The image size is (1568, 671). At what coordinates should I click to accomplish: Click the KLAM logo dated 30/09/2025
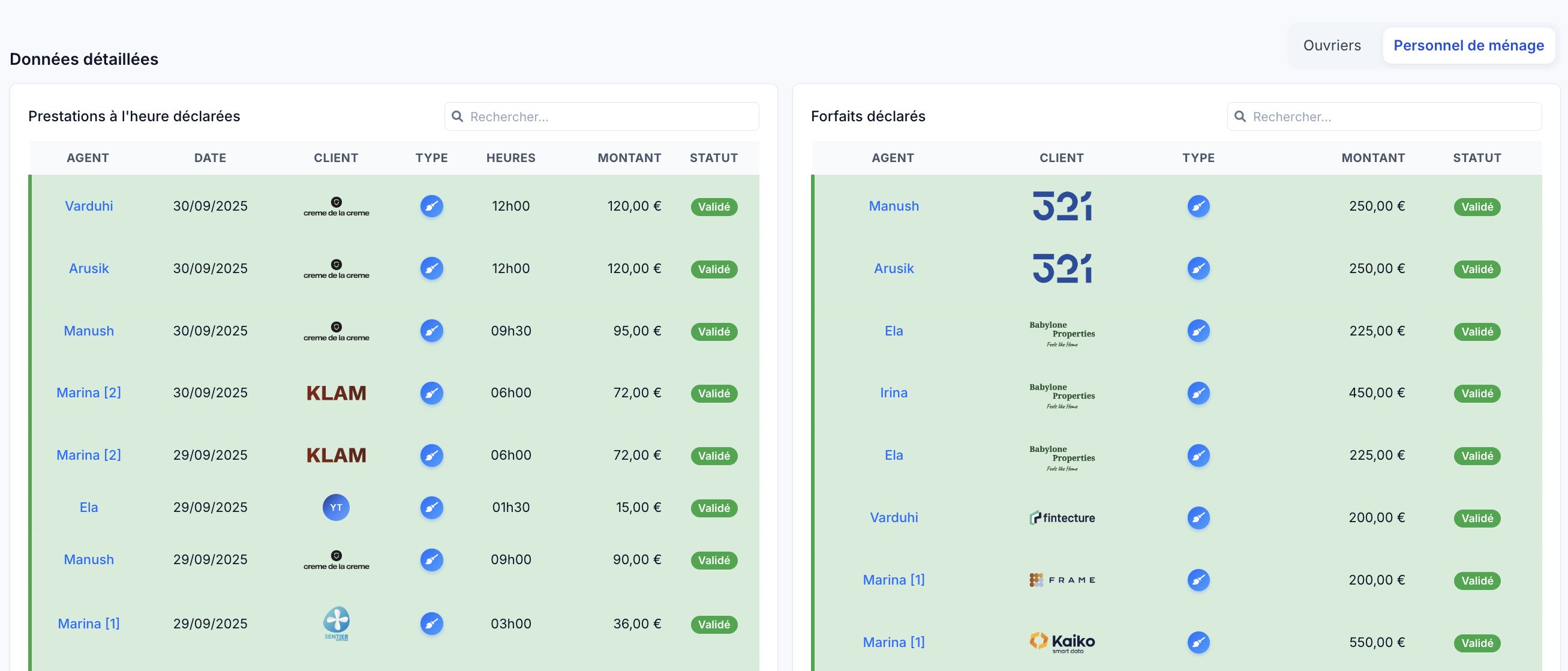(x=336, y=393)
